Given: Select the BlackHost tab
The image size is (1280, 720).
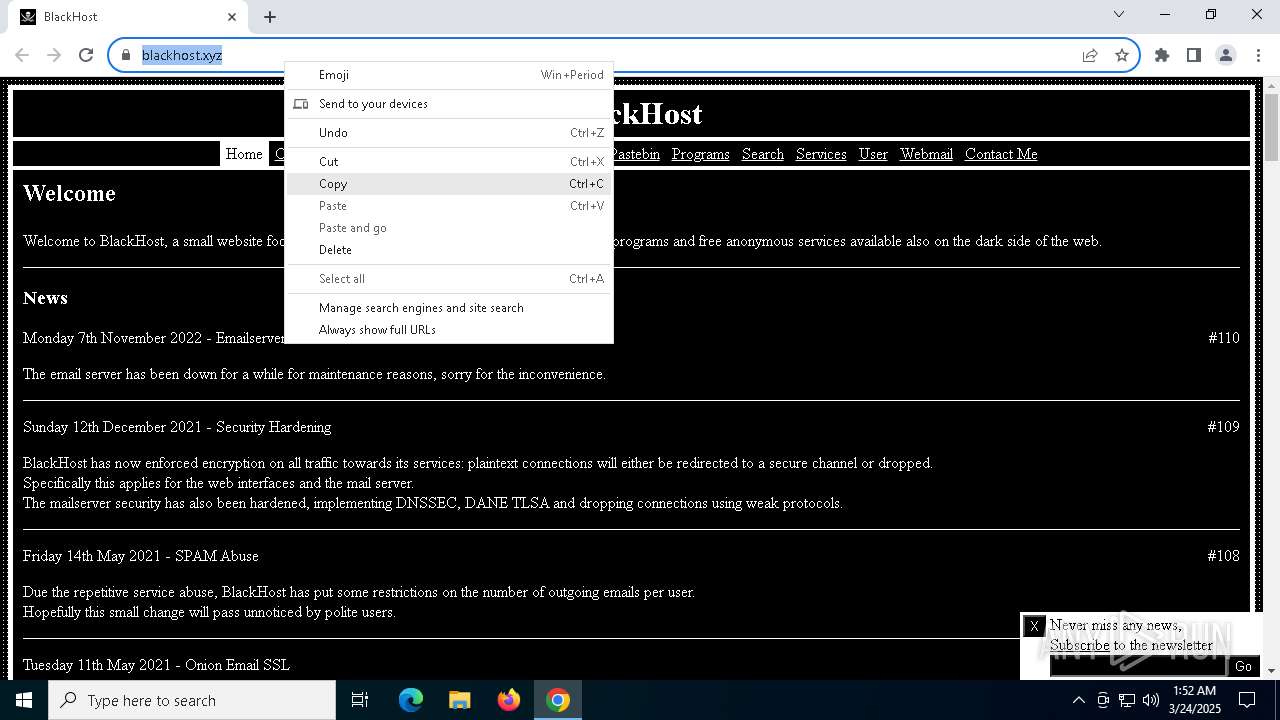Looking at the screenshot, I should coord(127,17).
